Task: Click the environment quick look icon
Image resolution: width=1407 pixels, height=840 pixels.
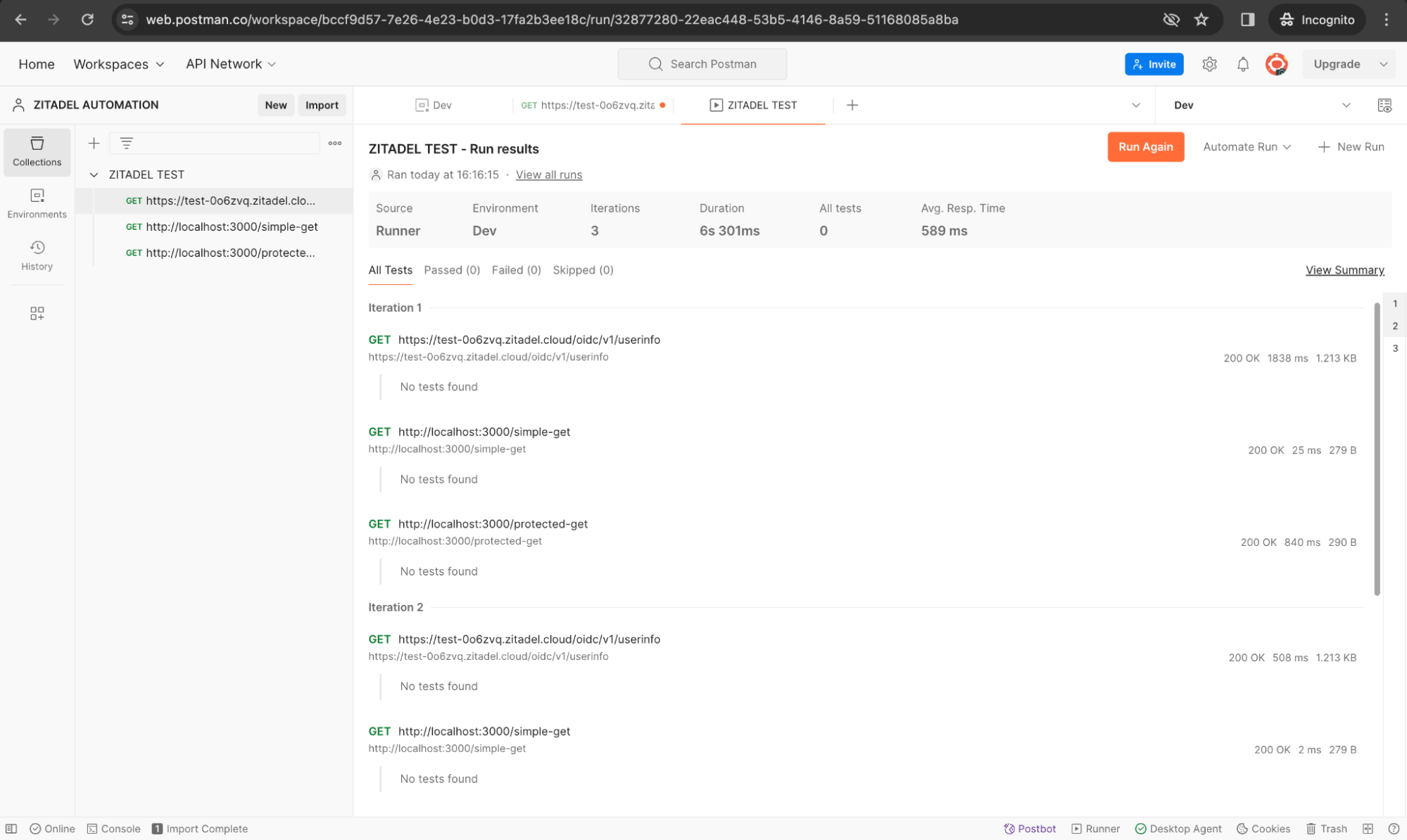Action: 1384,105
